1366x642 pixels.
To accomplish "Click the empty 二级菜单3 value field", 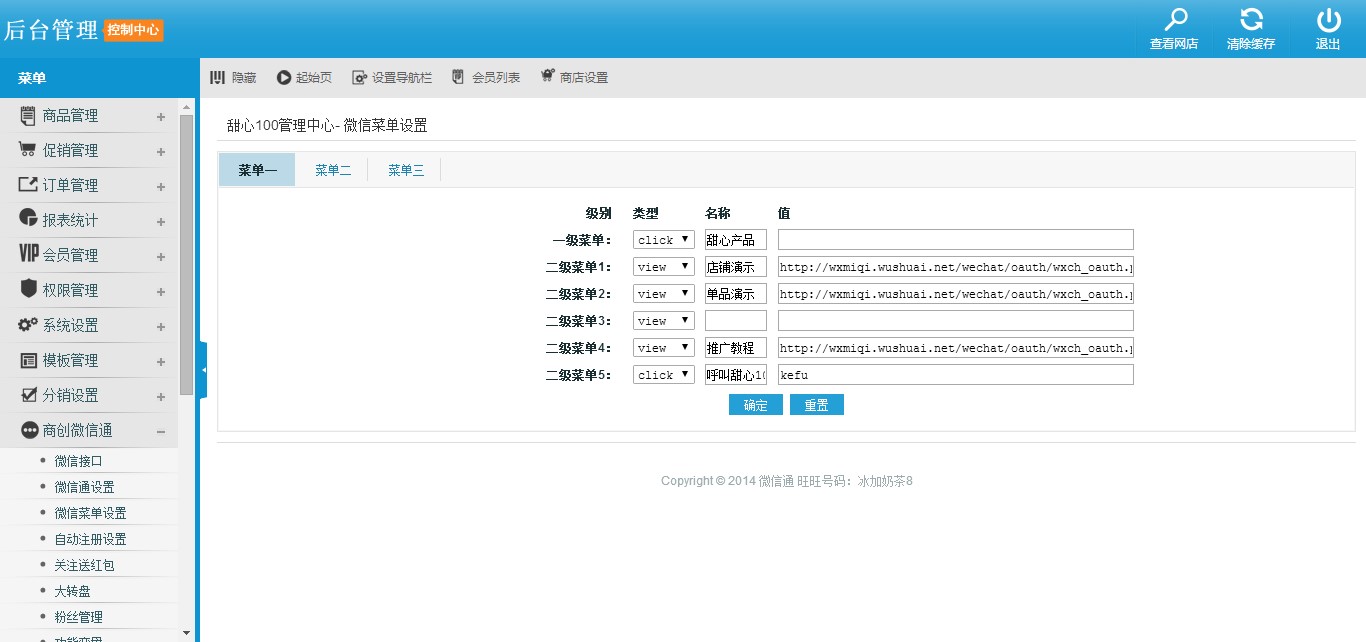I will [956, 320].
